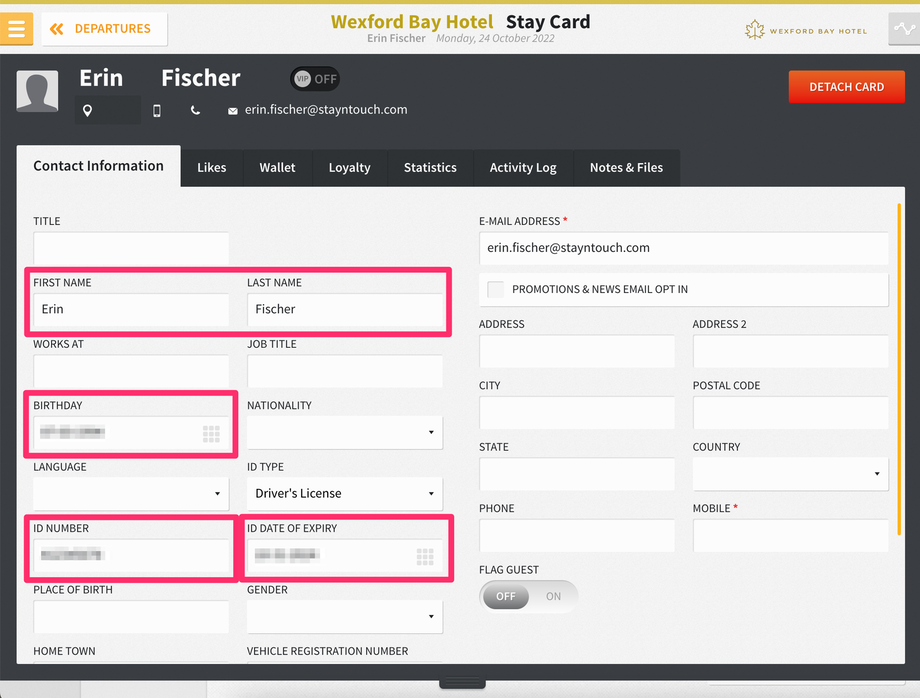Open the Activity Log tab
920x698 pixels.
[523, 168]
